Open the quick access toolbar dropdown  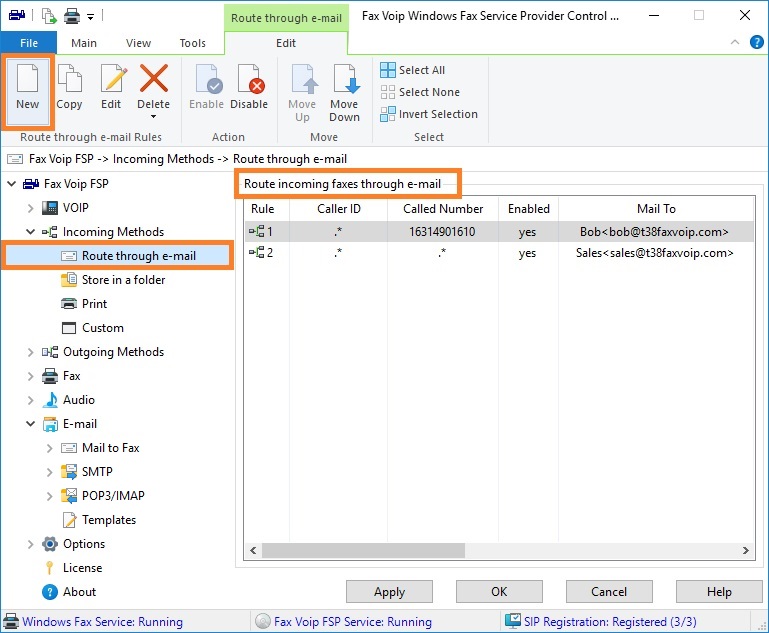pos(90,17)
